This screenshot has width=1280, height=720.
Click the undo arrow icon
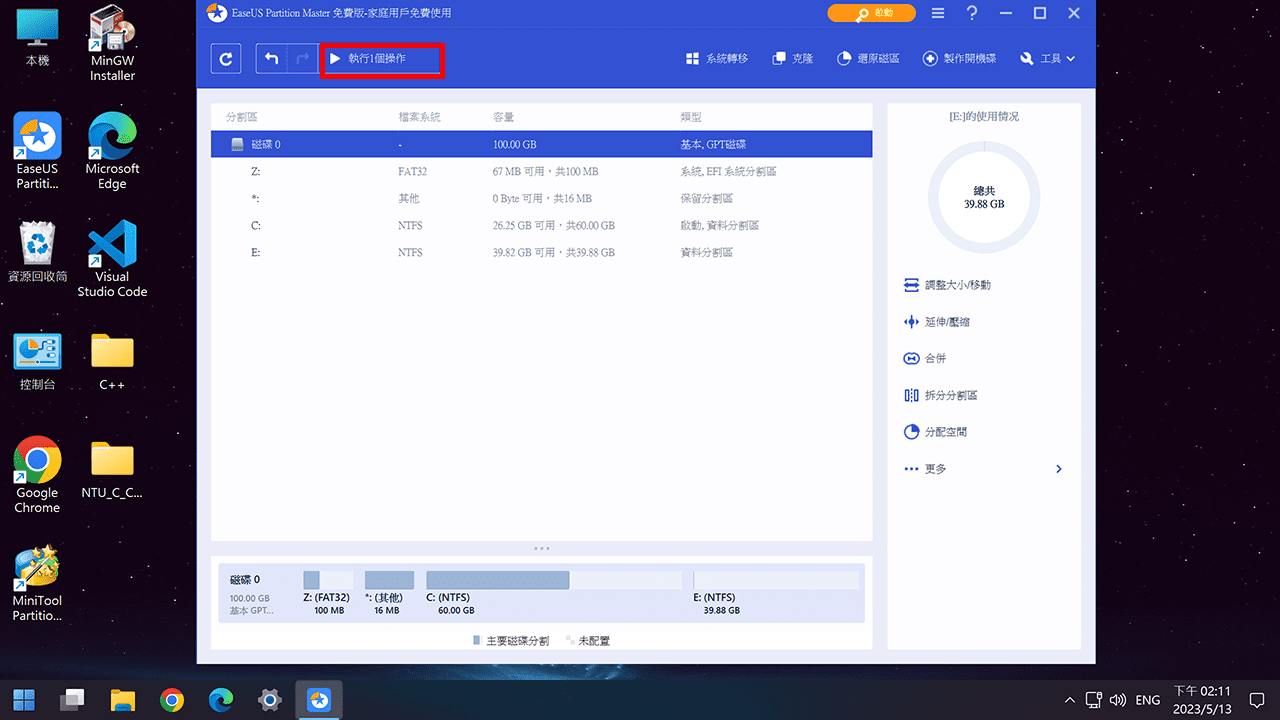[269, 58]
